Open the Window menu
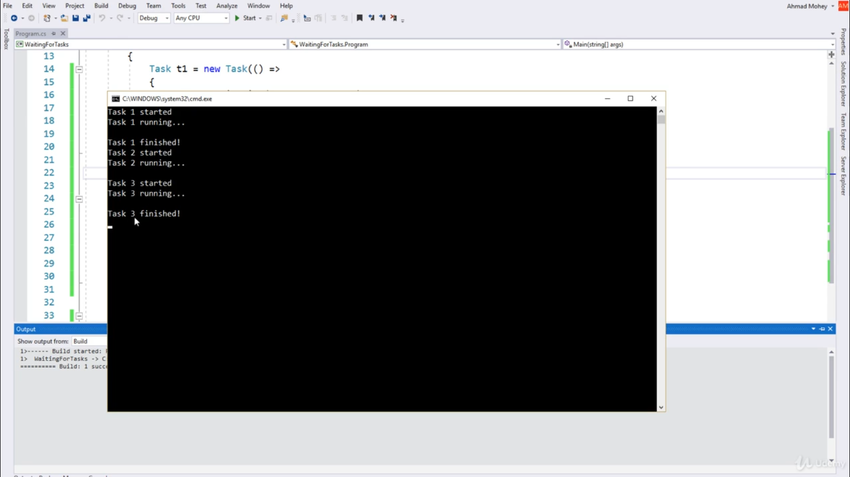 point(259,5)
